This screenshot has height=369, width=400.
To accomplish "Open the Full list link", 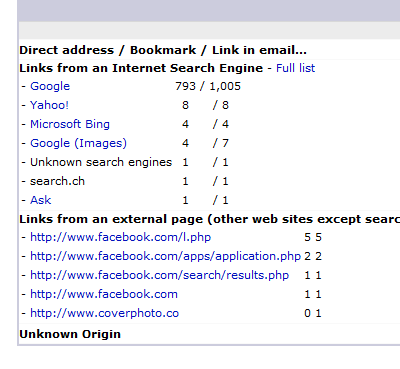I will tap(295, 68).
